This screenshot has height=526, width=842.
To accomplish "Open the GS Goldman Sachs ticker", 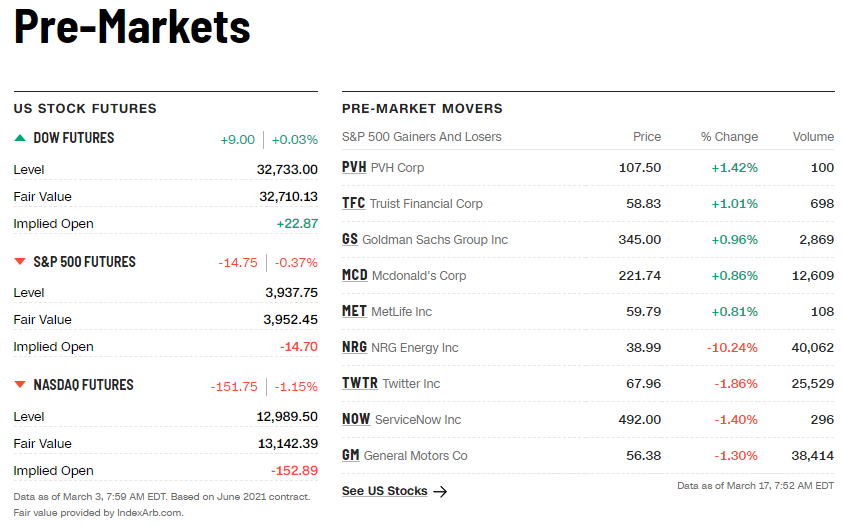I will point(349,239).
